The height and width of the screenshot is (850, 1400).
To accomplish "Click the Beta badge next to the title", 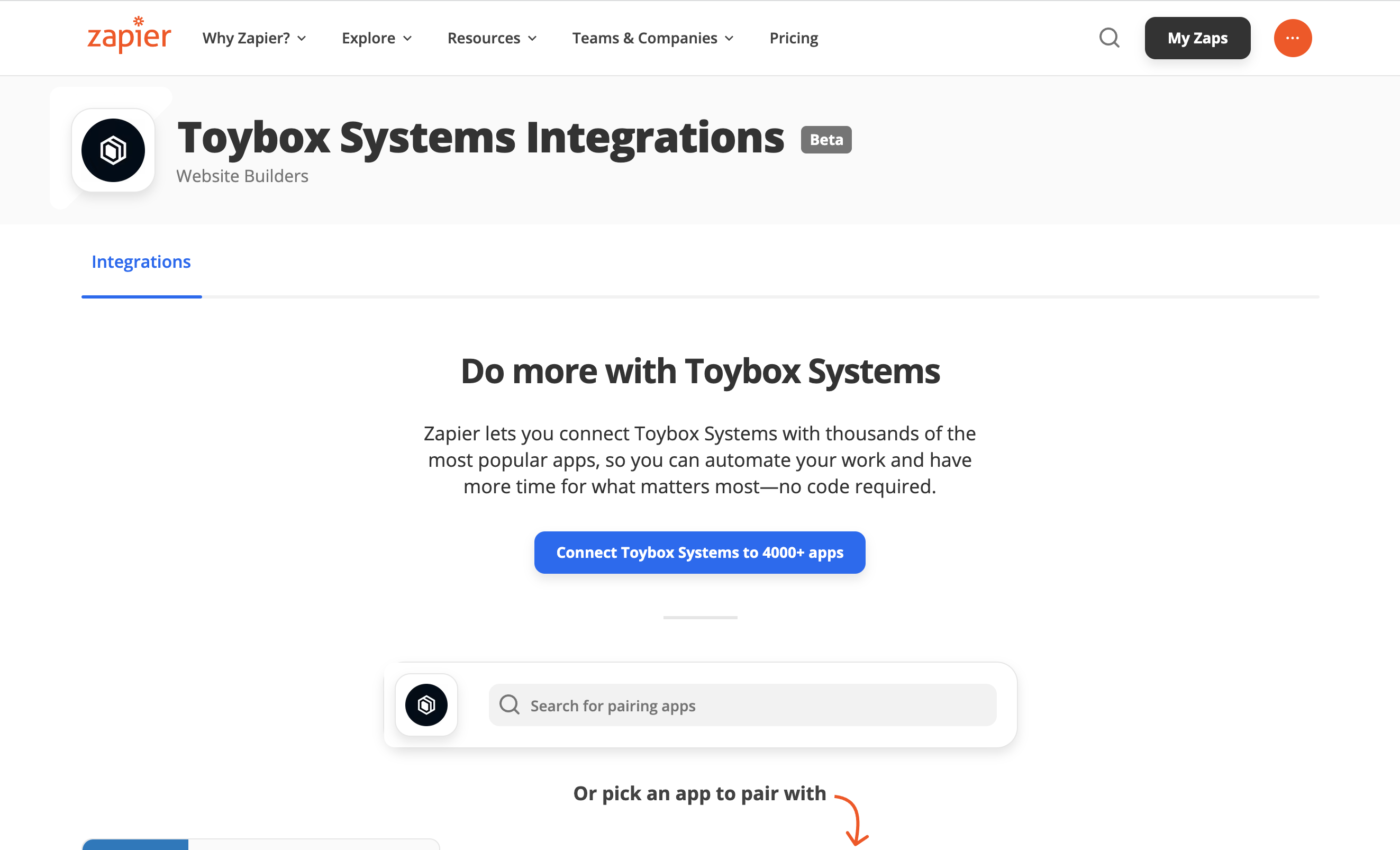I will [x=825, y=140].
